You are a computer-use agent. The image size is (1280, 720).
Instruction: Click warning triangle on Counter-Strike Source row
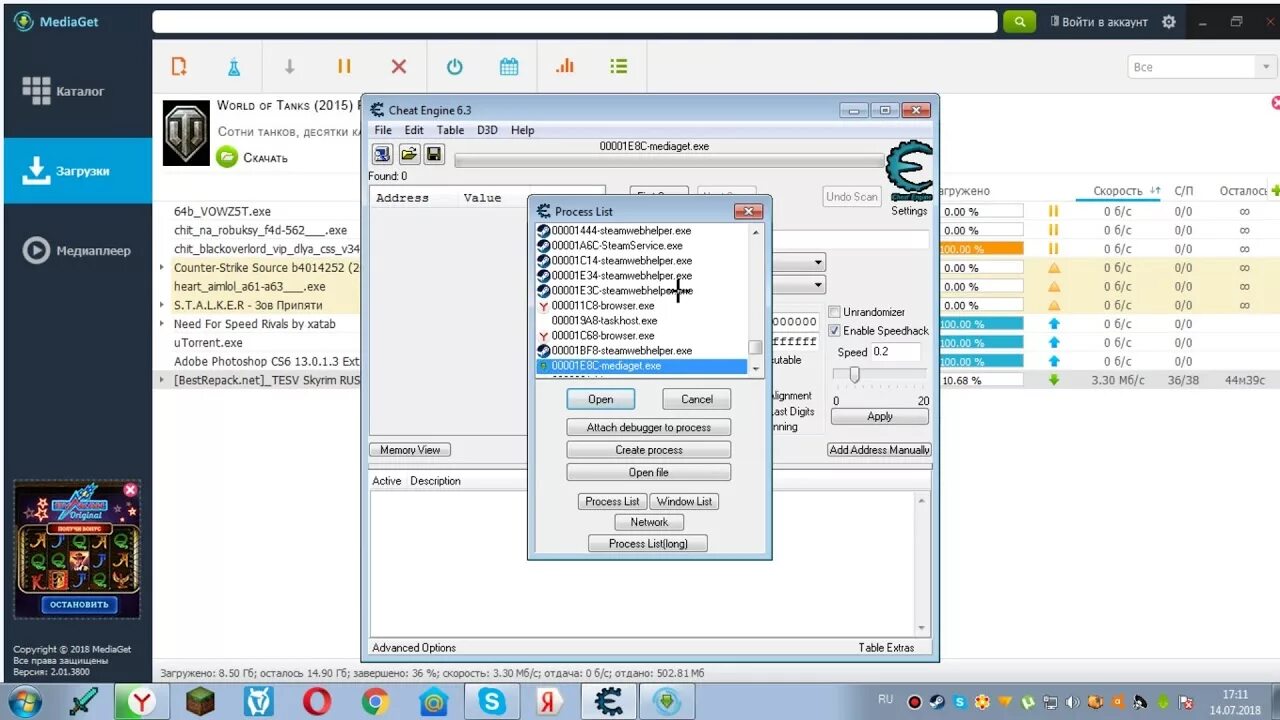pos(1053,268)
